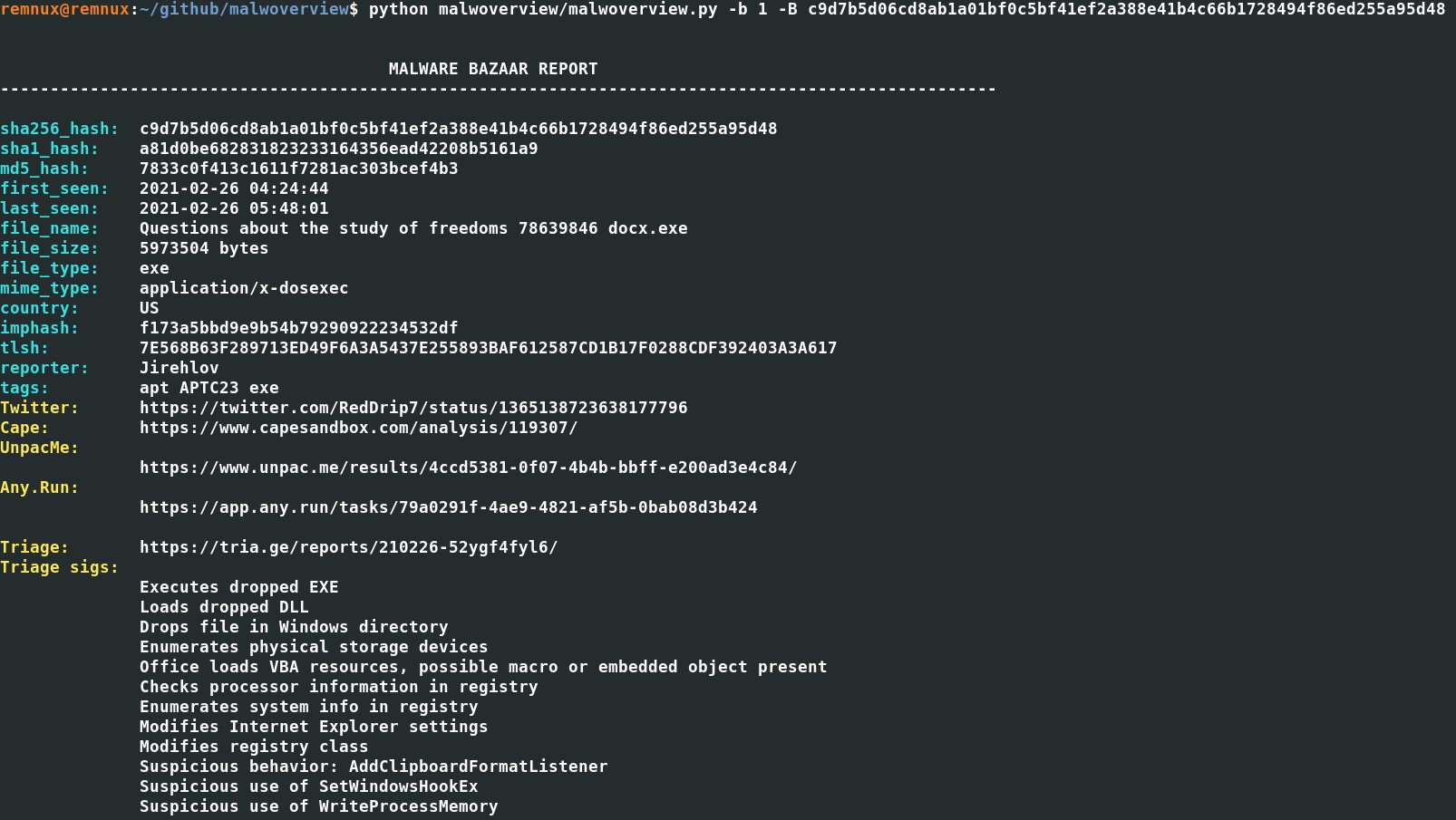Image resolution: width=1456 pixels, height=820 pixels.
Task: Open the capesandbox analysis URL
Action: pyautogui.click(x=358, y=428)
